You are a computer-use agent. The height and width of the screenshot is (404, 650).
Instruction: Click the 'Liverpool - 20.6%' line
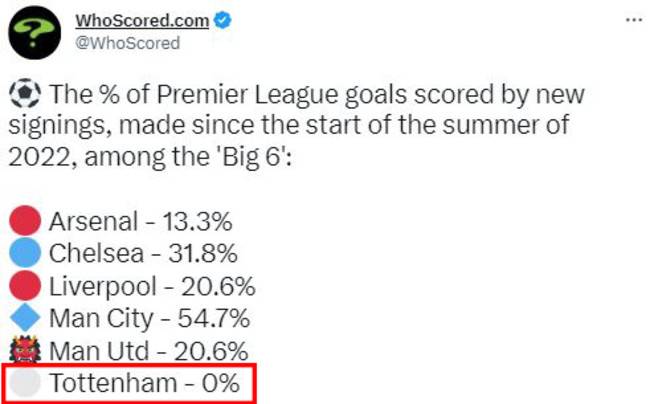pyautogui.click(x=152, y=286)
